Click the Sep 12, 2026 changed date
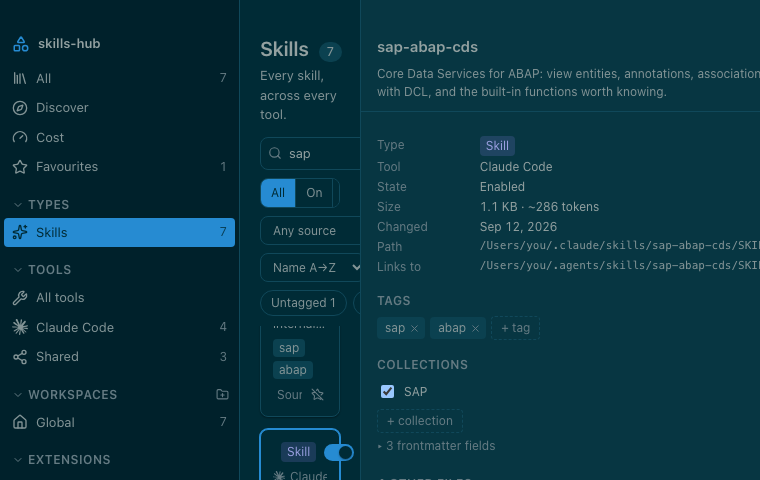The width and height of the screenshot is (760, 480). tap(518, 227)
